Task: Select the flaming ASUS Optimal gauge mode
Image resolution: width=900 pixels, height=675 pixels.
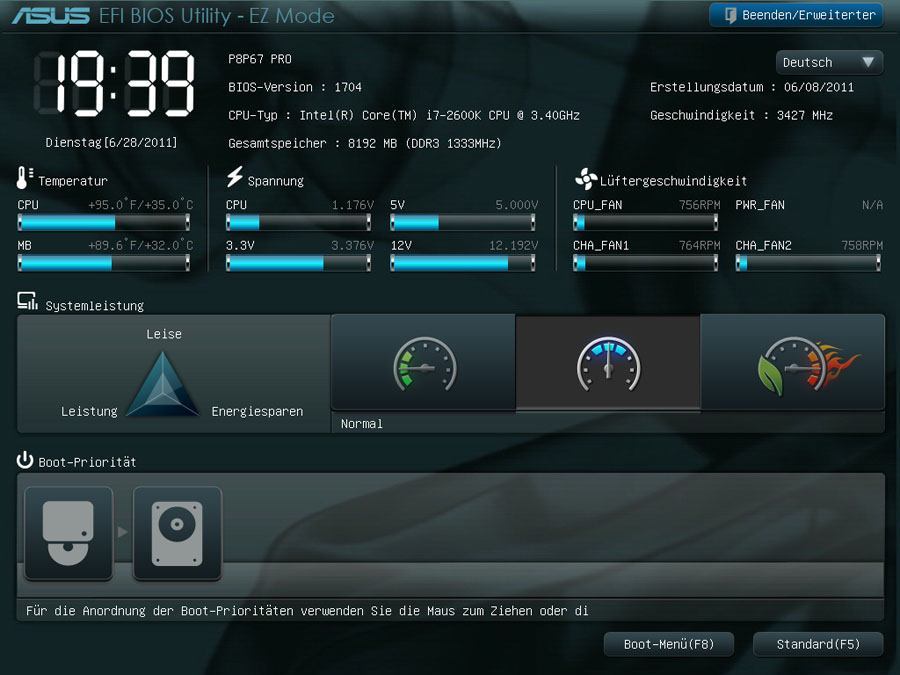Action: click(x=793, y=363)
